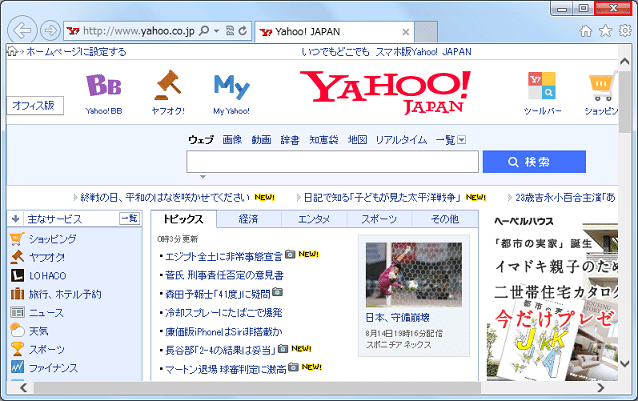This screenshot has width=638, height=401.
Task: Open the ツールバー icon
Action: click(x=542, y=85)
